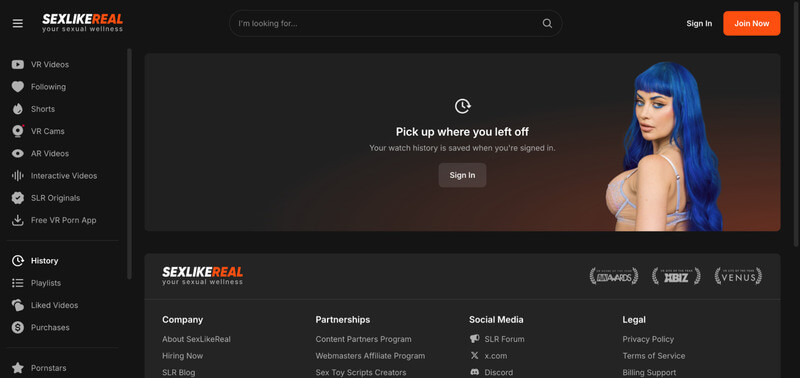The width and height of the screenshot is (800, 378).
Task: Click the orange Join Now button
Action: [x=752, y=23]
